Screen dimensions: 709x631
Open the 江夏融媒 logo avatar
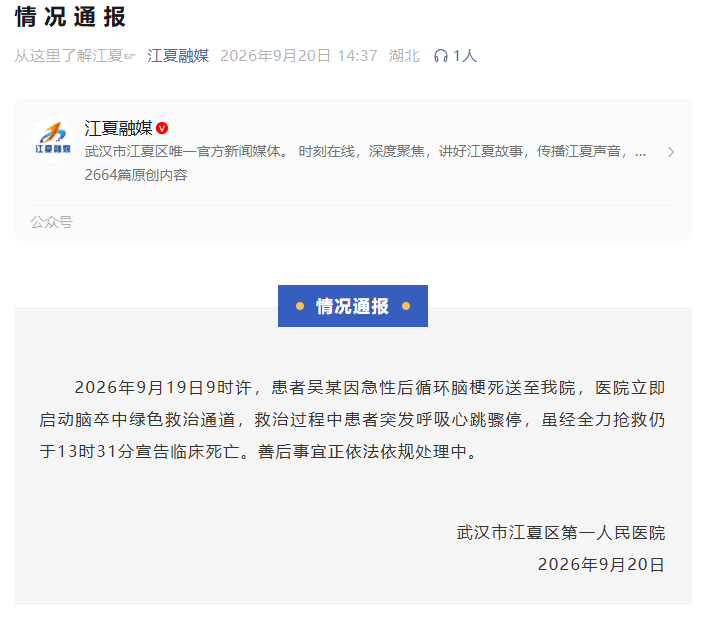[53, 140]
